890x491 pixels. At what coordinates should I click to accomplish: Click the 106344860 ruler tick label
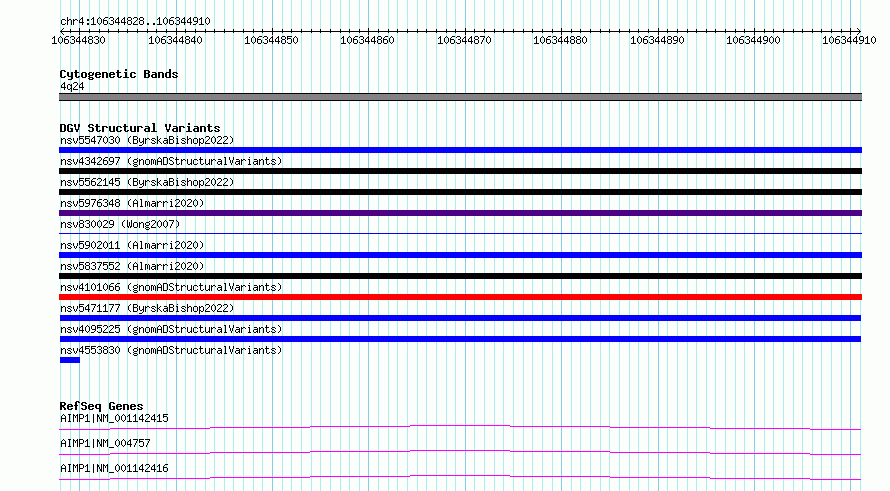pos(367,40)
